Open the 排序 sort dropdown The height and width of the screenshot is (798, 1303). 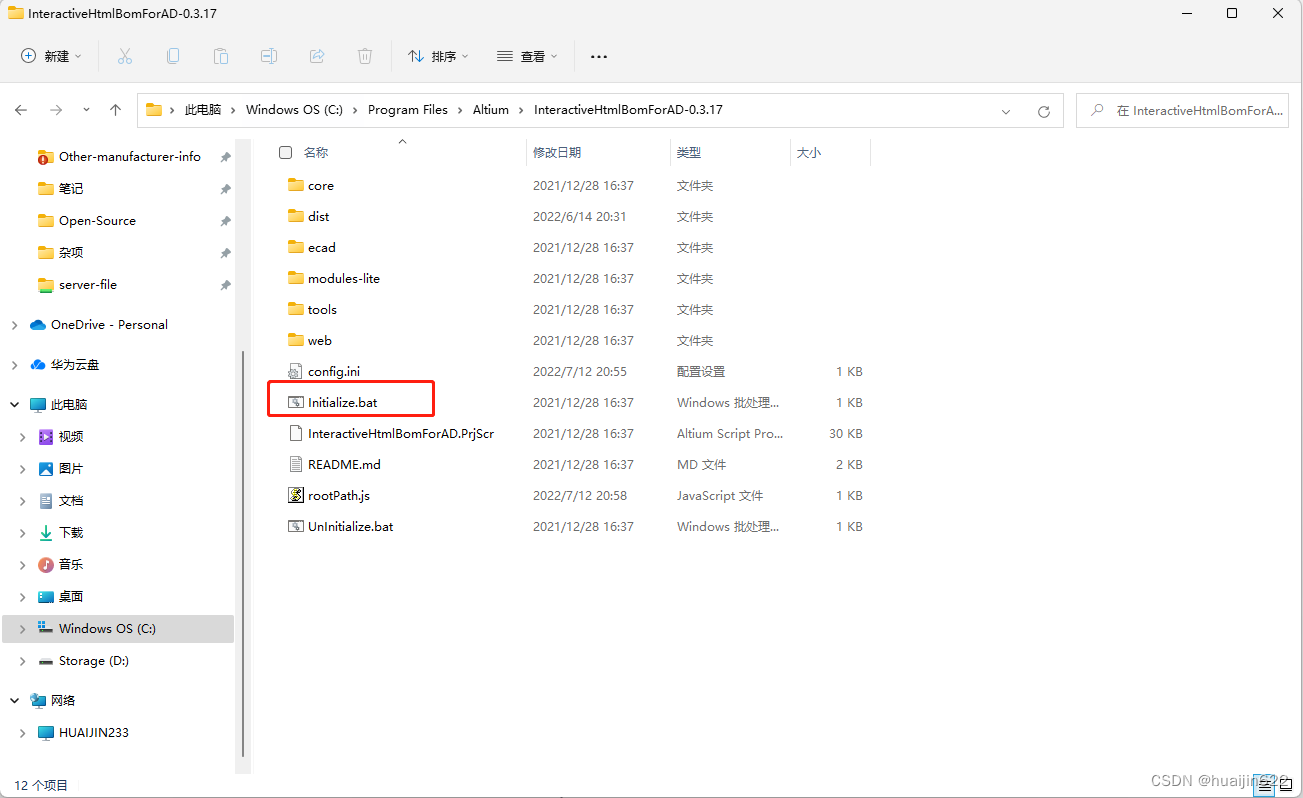(438, 57)
